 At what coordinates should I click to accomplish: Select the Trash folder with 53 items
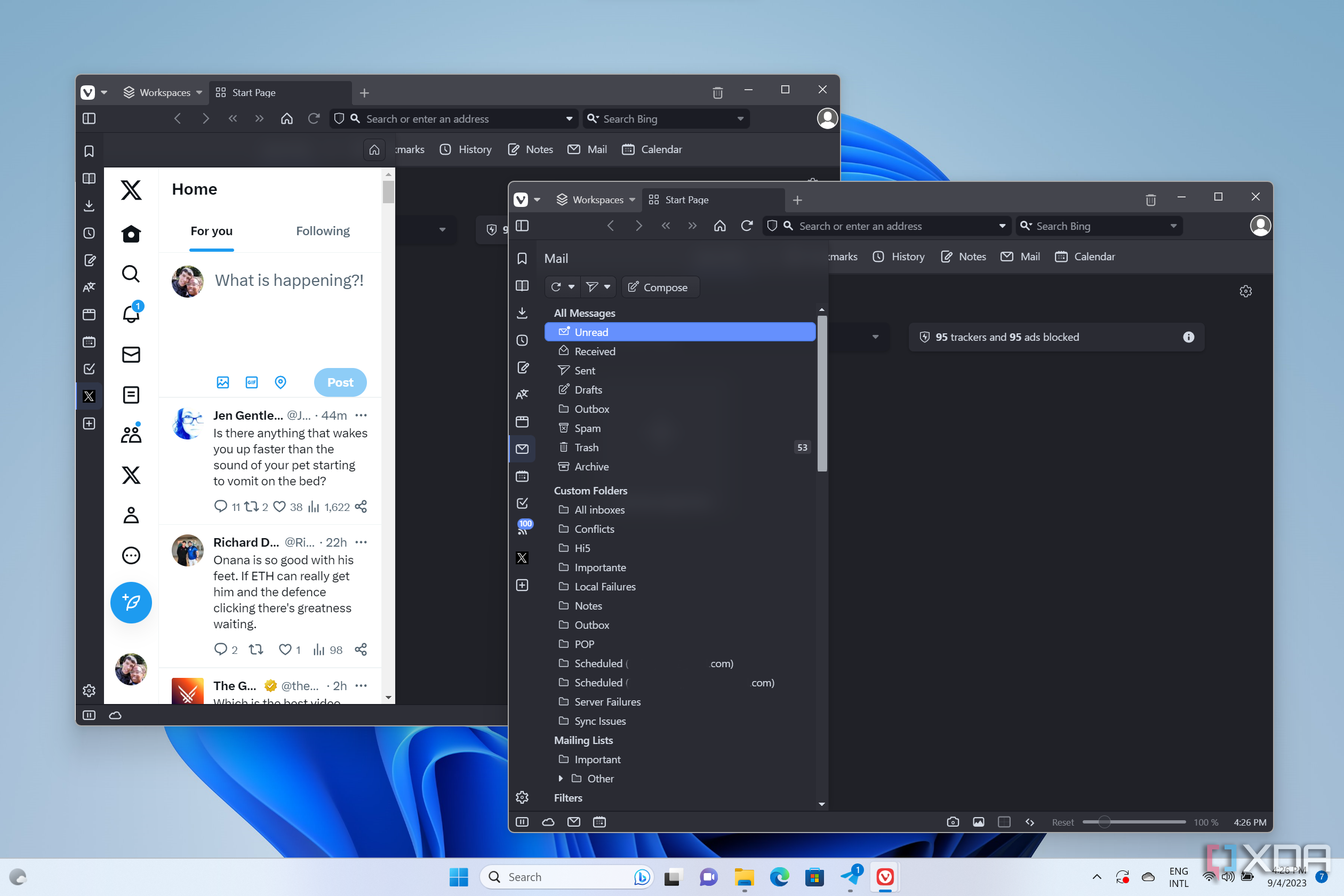[680, 447]
